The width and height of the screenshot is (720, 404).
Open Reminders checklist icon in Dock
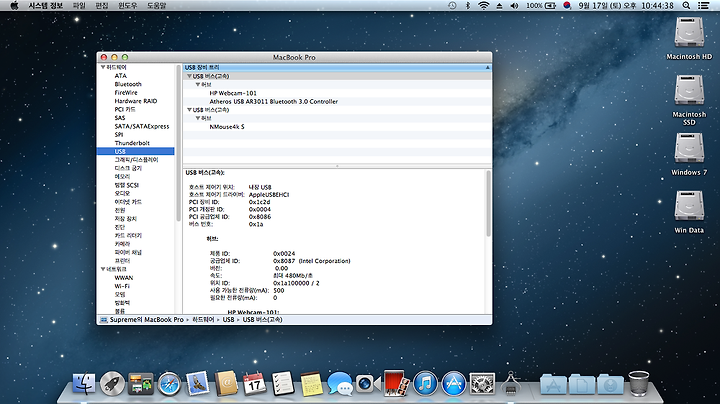click(283, 384)
